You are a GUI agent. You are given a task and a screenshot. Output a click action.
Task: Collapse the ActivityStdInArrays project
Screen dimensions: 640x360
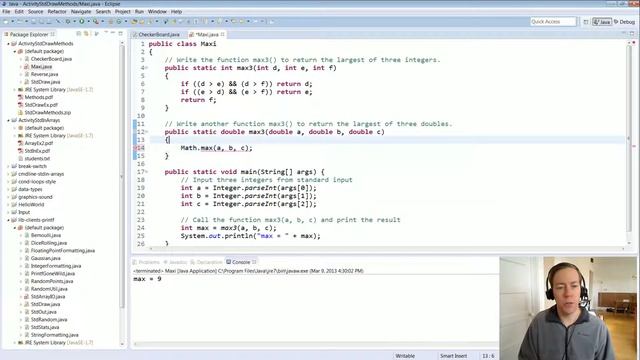(8, 120)
